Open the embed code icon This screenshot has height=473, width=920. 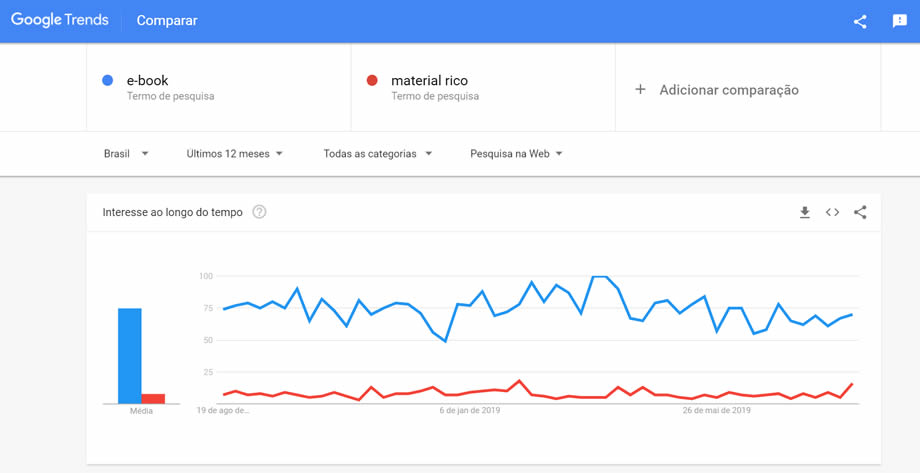click(832, 212)
